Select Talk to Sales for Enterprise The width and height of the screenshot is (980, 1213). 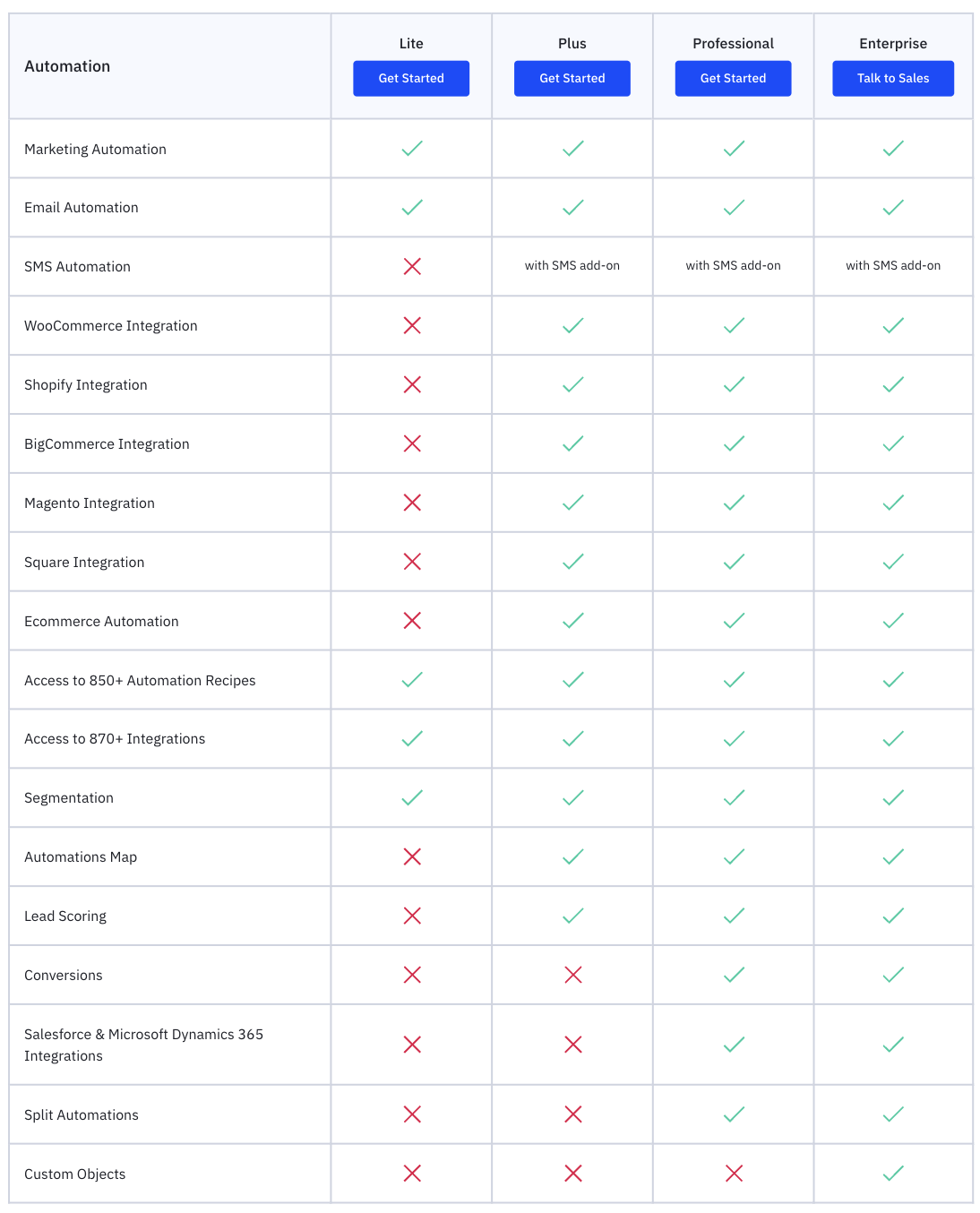(x=892, y=78)
